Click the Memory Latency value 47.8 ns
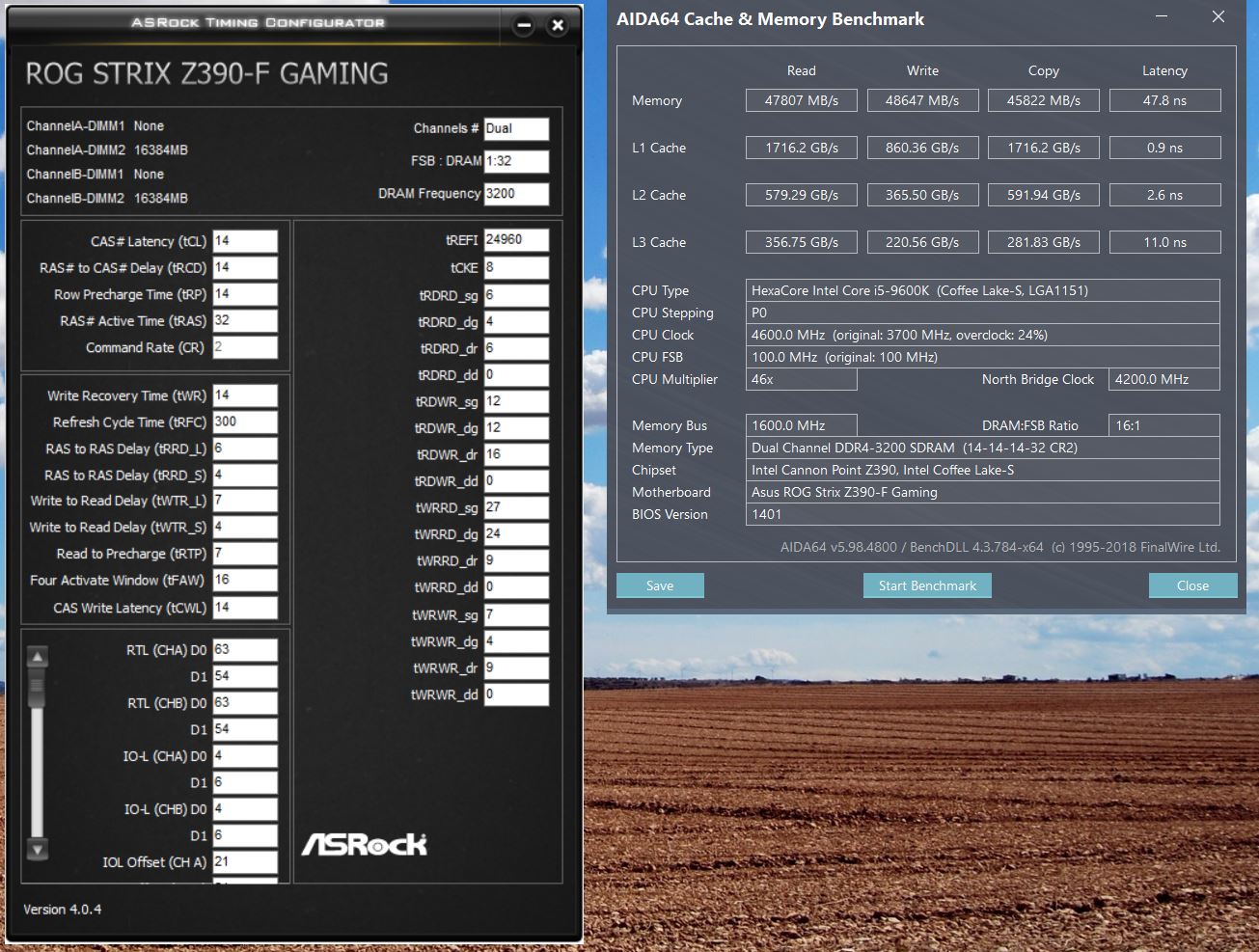This screenshot has width=1259, height=952. tap(1165, 100)
